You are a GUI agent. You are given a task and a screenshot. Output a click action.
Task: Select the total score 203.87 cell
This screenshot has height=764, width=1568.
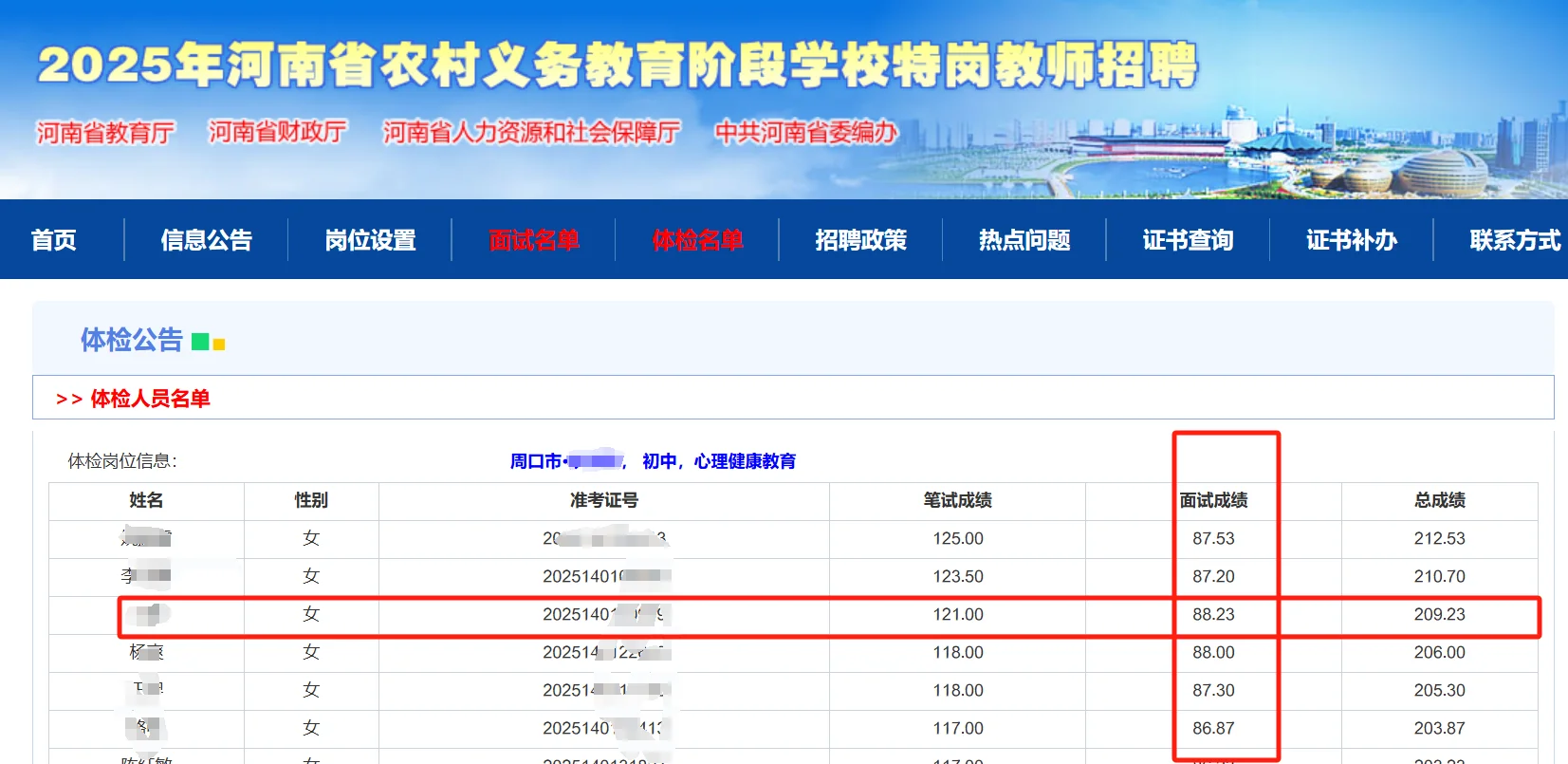coord(1440,728)
